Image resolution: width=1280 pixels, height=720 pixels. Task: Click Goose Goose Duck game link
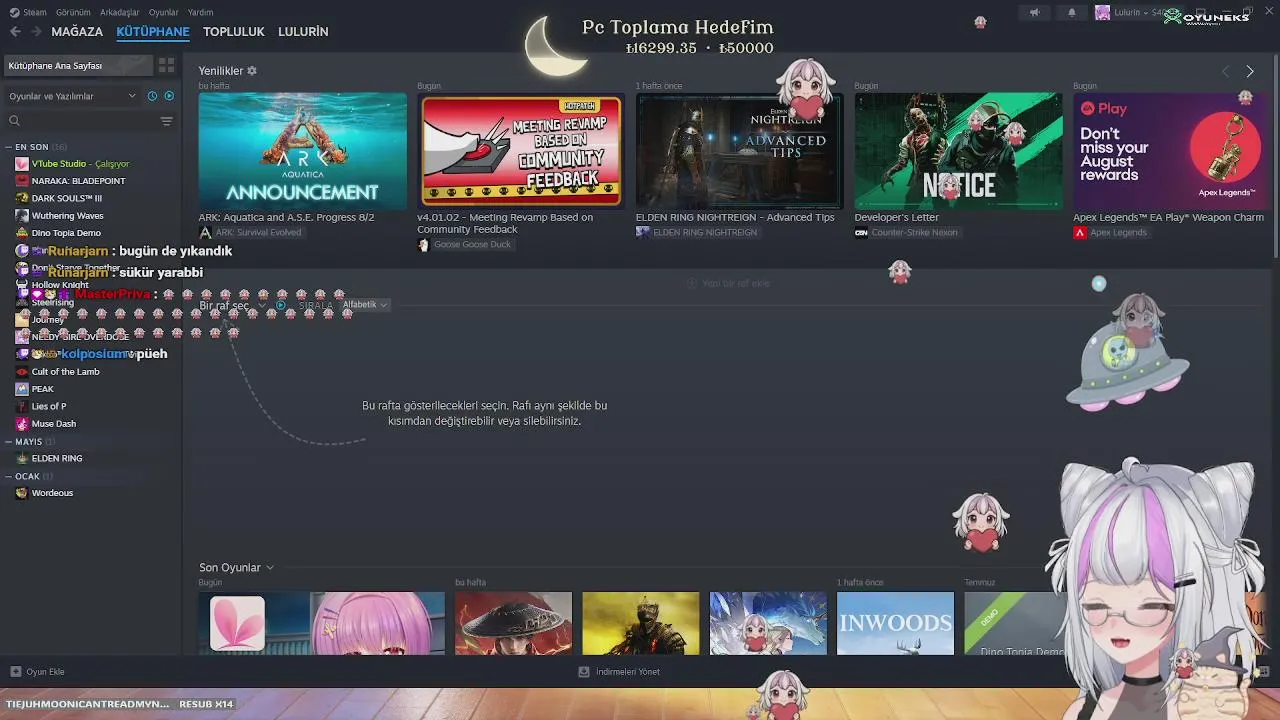pos(464,245)
